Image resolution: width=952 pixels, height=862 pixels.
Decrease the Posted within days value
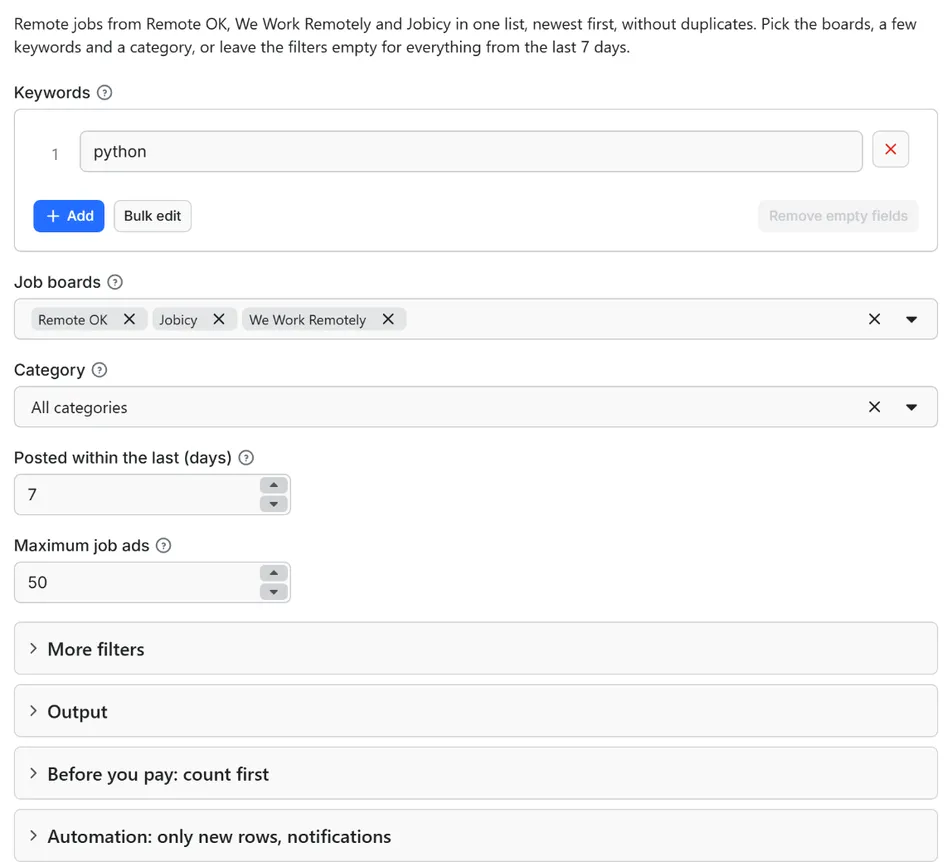[x=274, y=504]
